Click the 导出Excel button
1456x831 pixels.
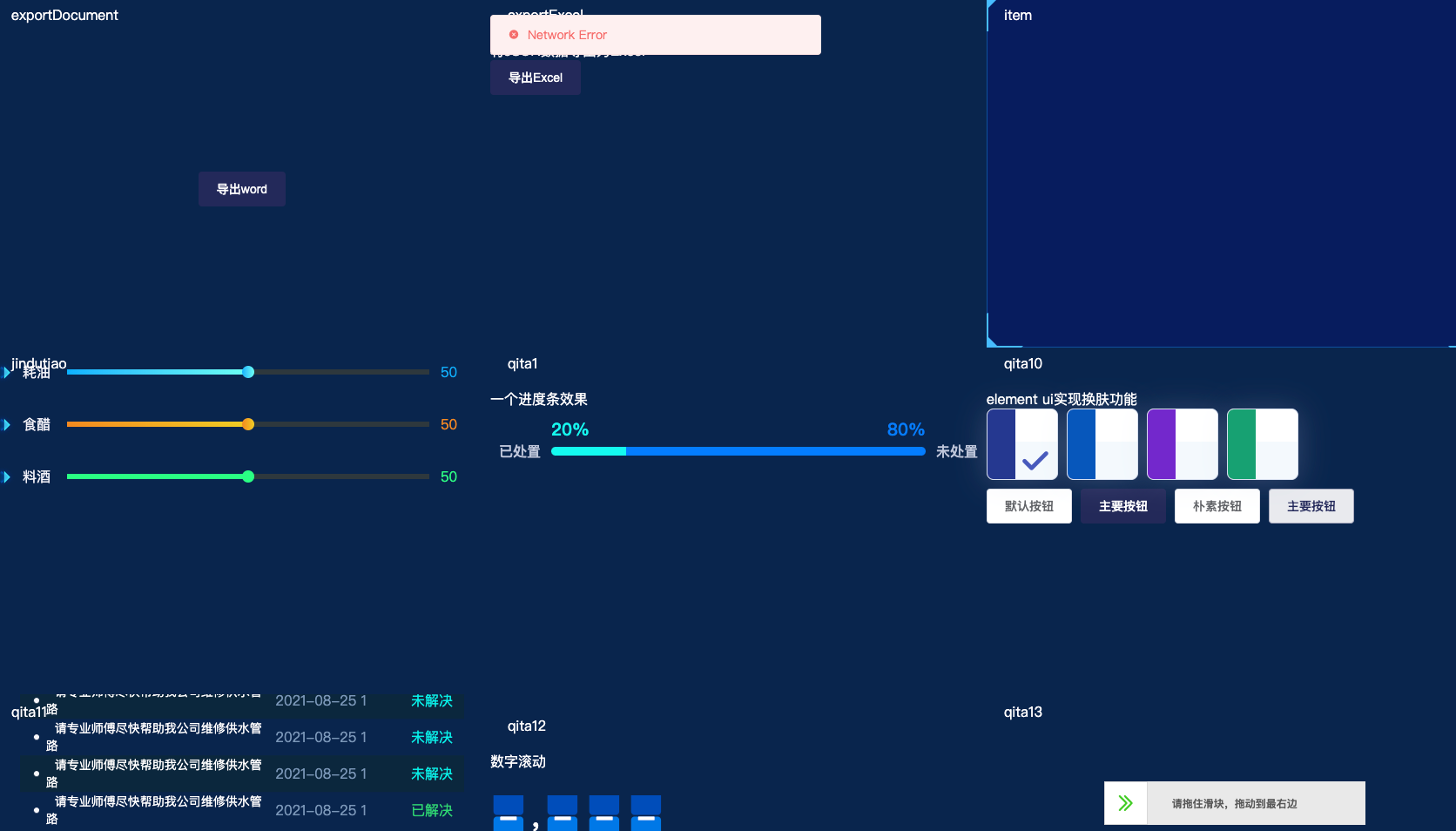(x=536, y=78)
